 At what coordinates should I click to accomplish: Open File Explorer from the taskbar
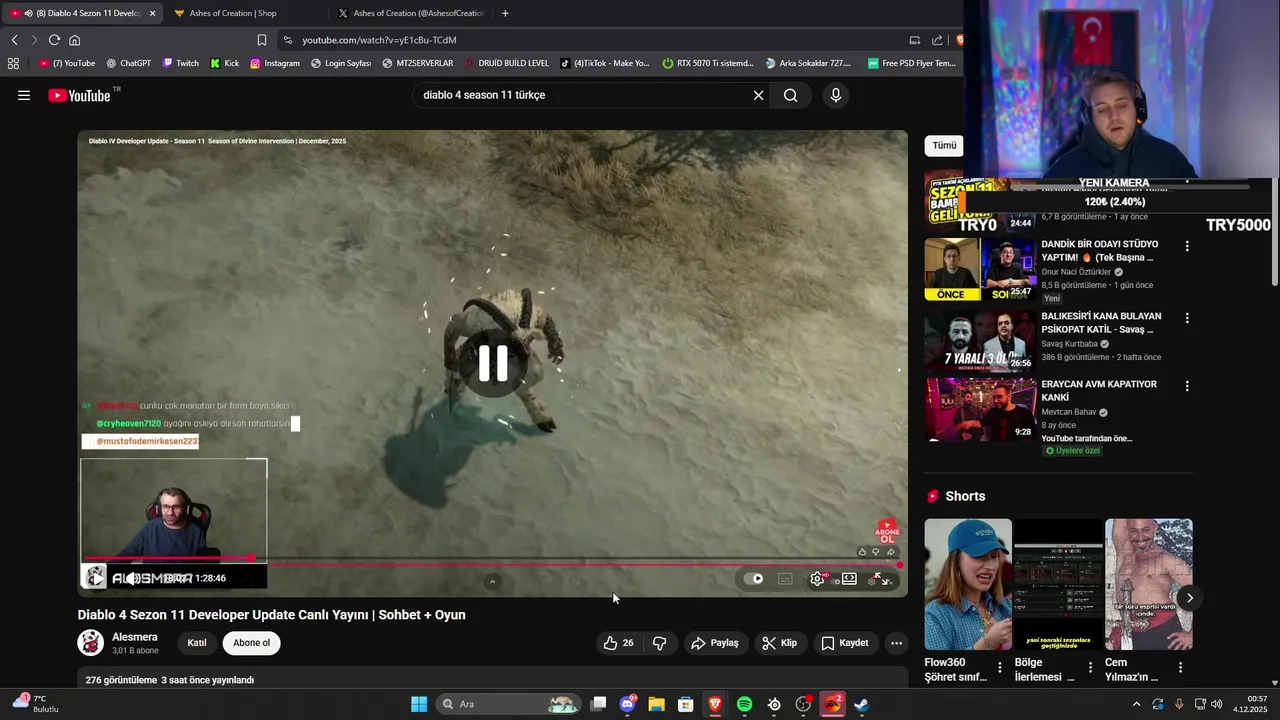pyautogui.click(x=656, y=704)
